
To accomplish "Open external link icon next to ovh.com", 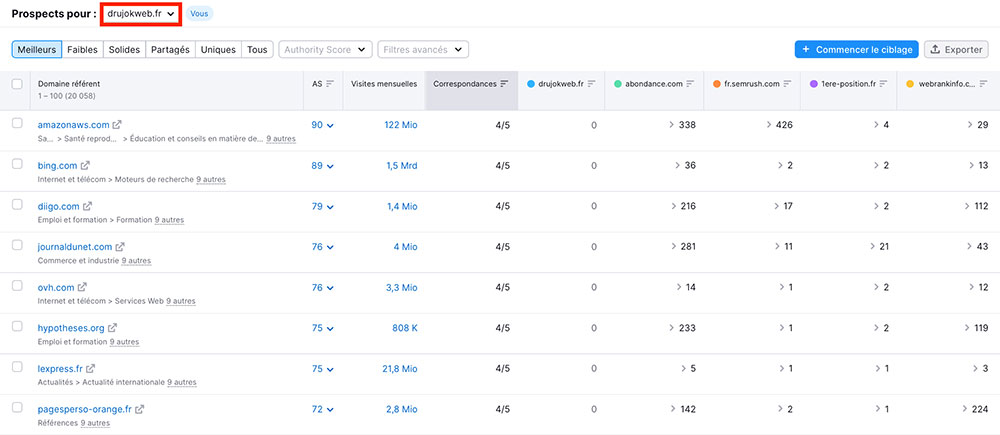I will click(x=82, y=287).
